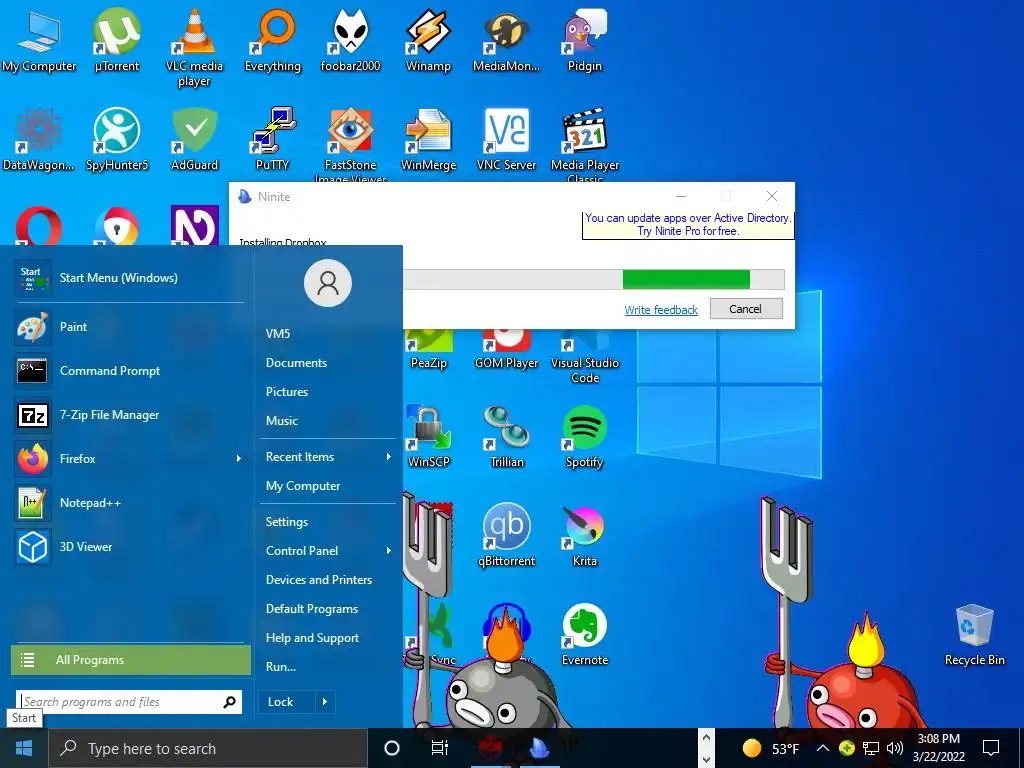The width and height of the screenshot is (1024, 768).
Task: Launch PuTTY from the desktop
Action: [x=273, y=139]
